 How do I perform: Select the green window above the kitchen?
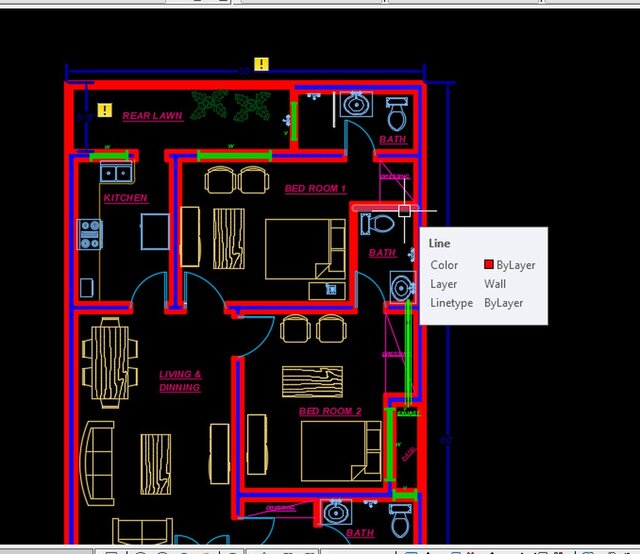tap(109, 155)
